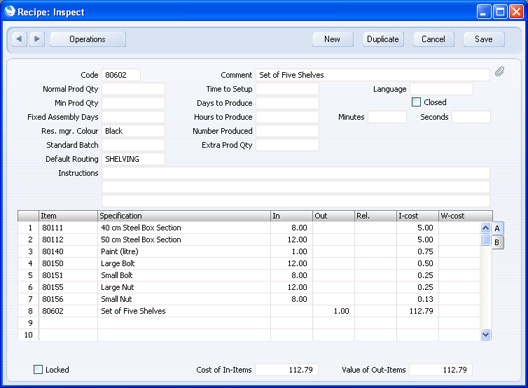Click the In quantity 1.00 for Paint
The width and height of the screenshot is (528, 388).
click(291, 252)
